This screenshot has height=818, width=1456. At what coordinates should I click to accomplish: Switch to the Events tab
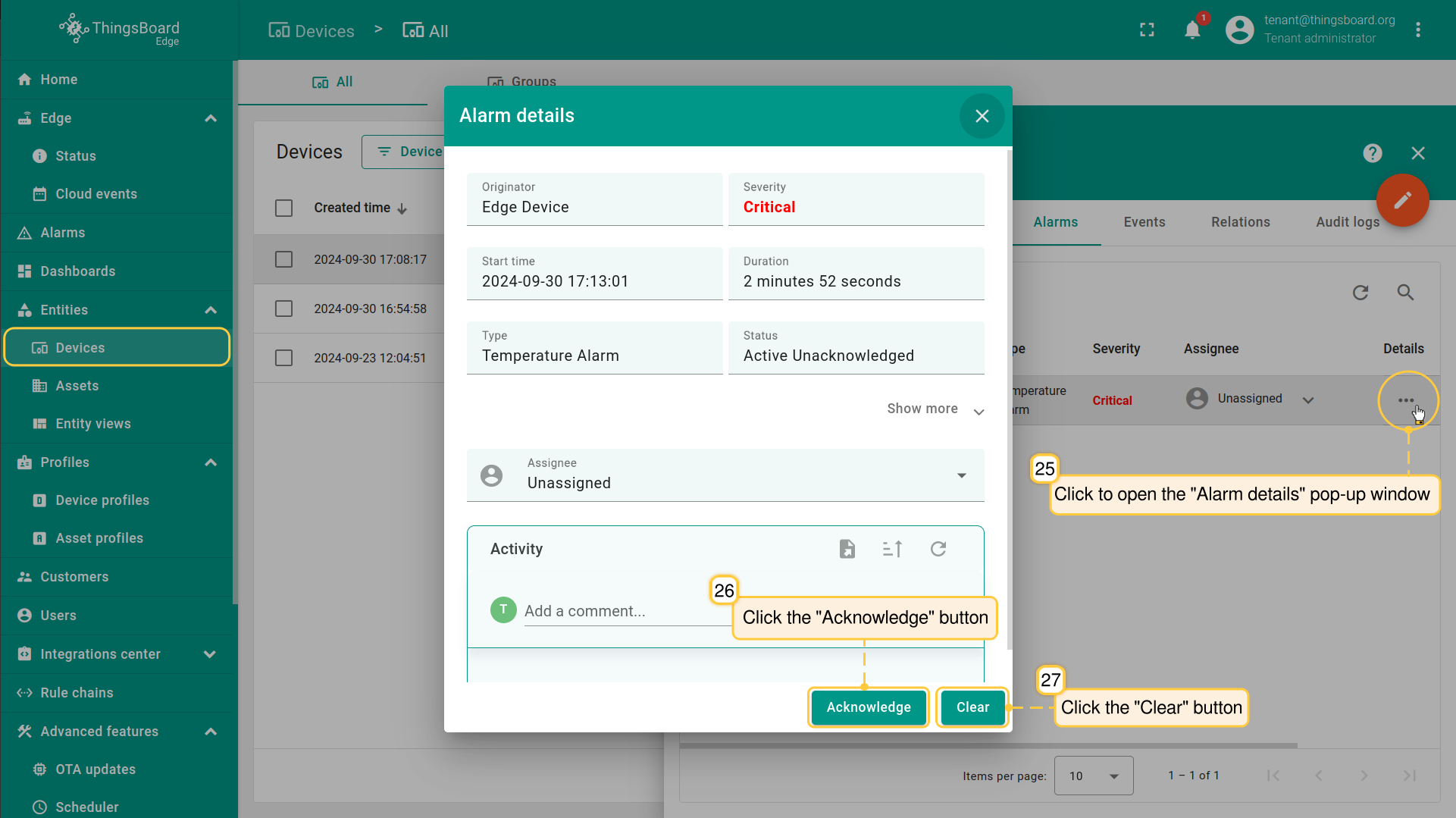tap(1144, 222)
